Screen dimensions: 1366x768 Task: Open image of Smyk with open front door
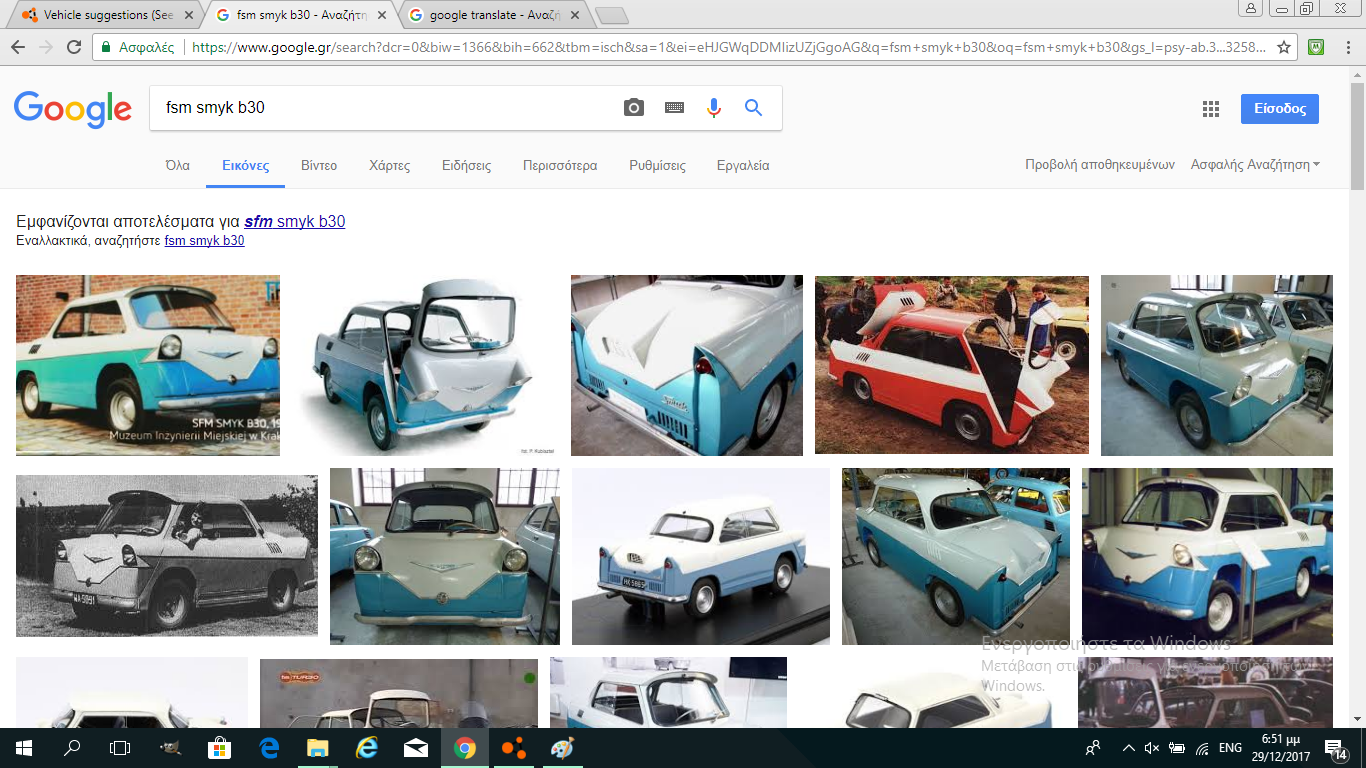[x=424, y=365]
